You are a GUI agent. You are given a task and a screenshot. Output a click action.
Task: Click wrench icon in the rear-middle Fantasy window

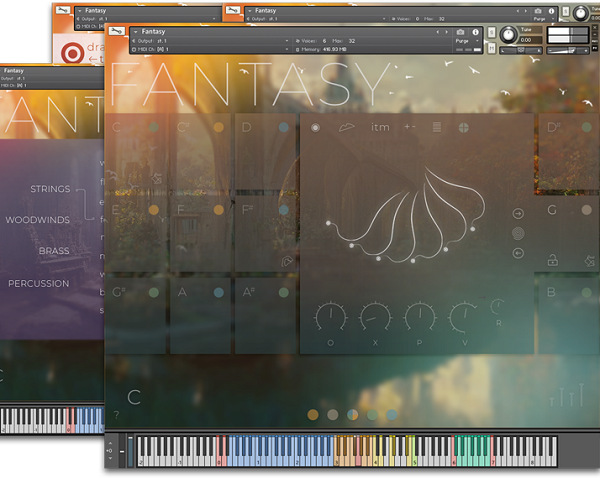click(62, 10)
